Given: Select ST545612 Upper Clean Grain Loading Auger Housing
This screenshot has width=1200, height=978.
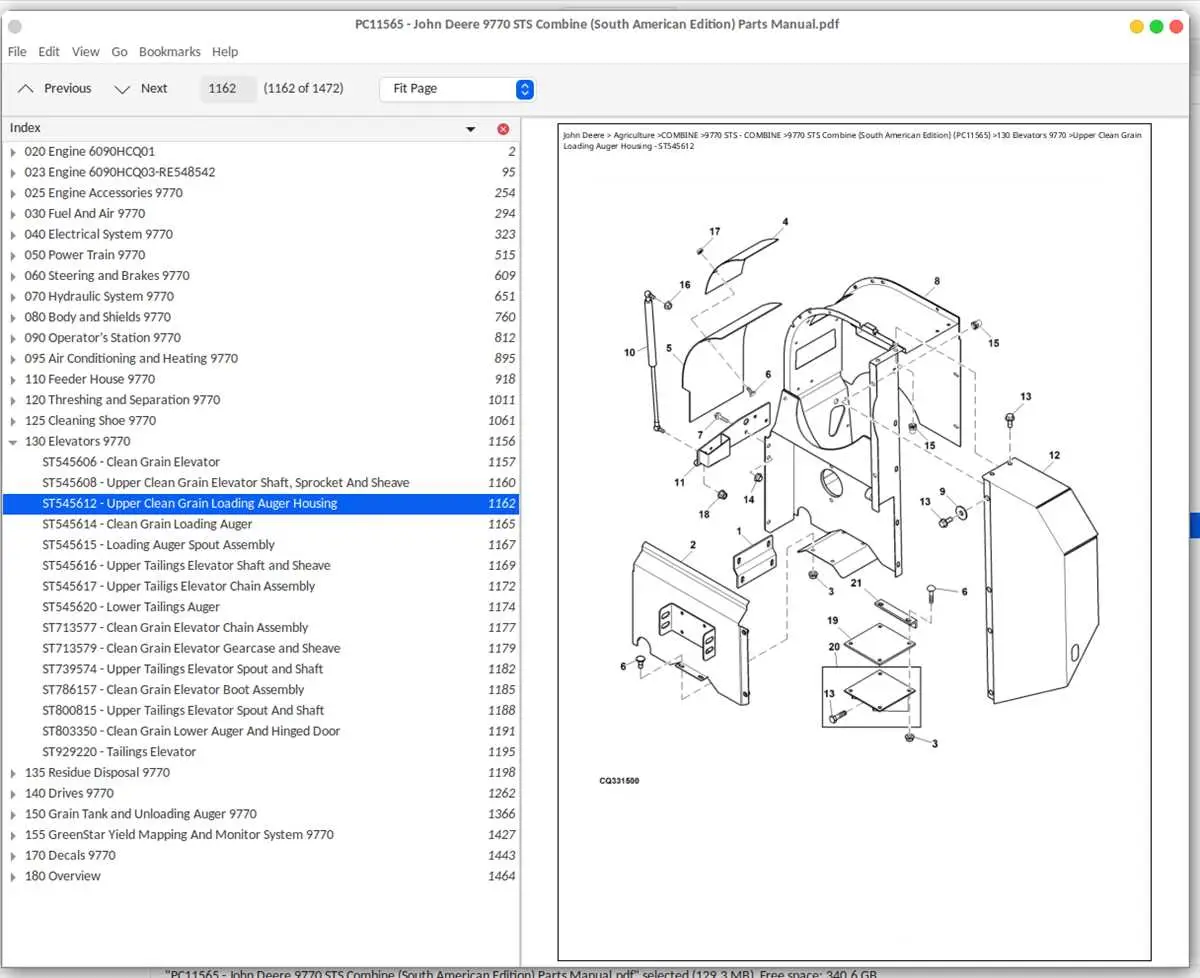Looking at the screenshot, I should 261,504.
